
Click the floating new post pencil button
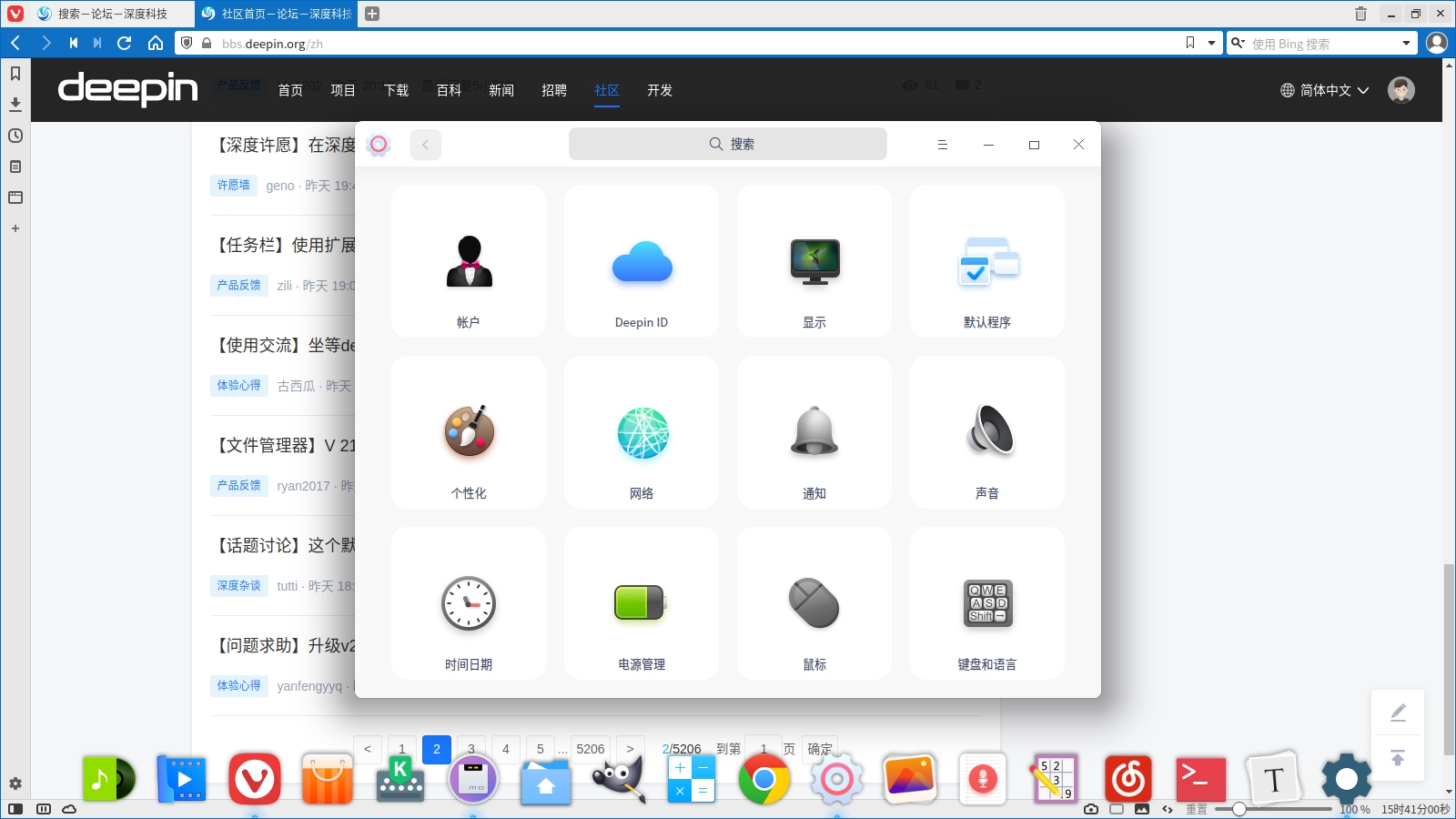point(1398,713)
